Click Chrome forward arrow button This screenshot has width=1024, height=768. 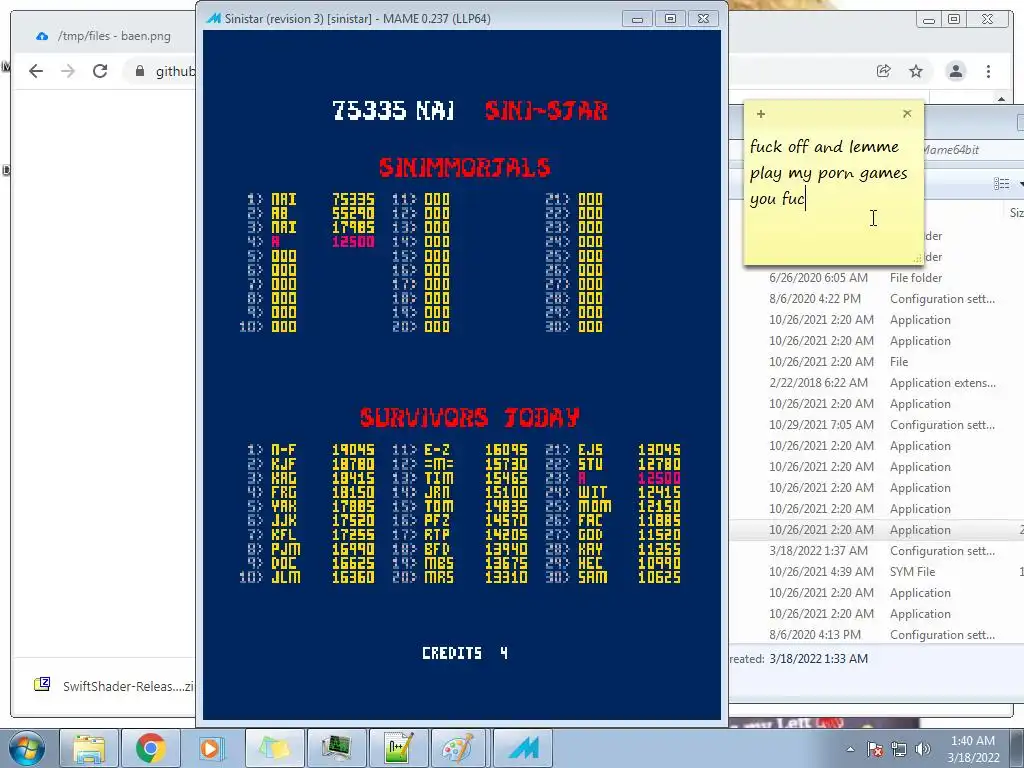tap(68, 71)
